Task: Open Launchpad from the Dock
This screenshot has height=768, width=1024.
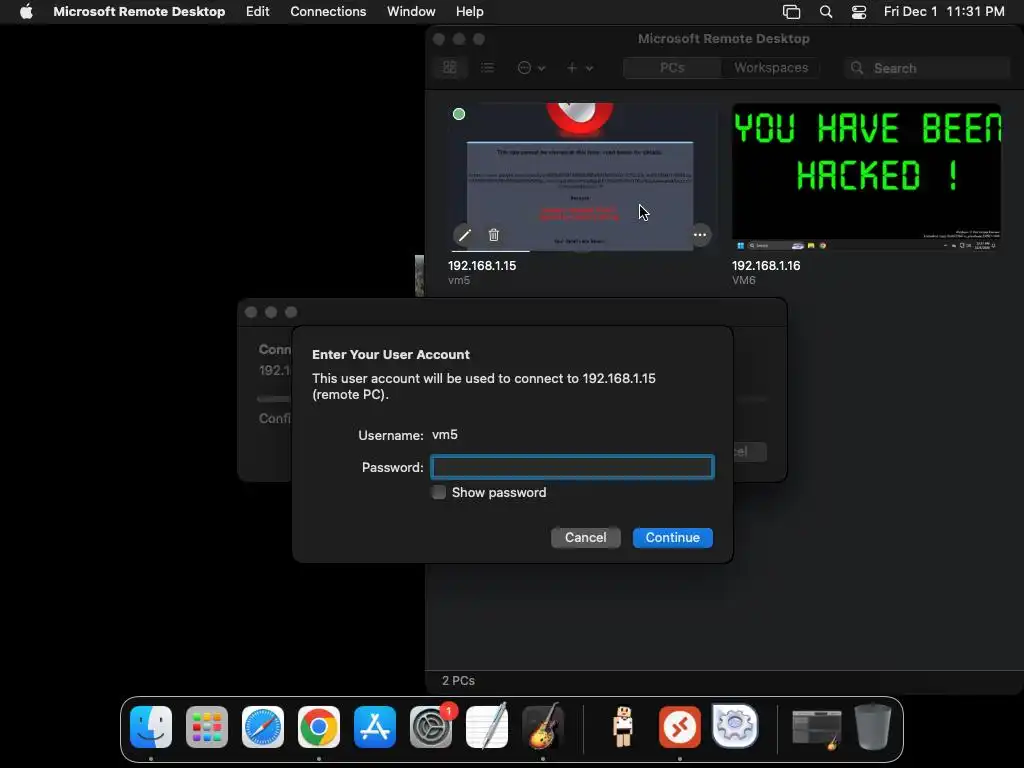Action: (x=207, y=727)
